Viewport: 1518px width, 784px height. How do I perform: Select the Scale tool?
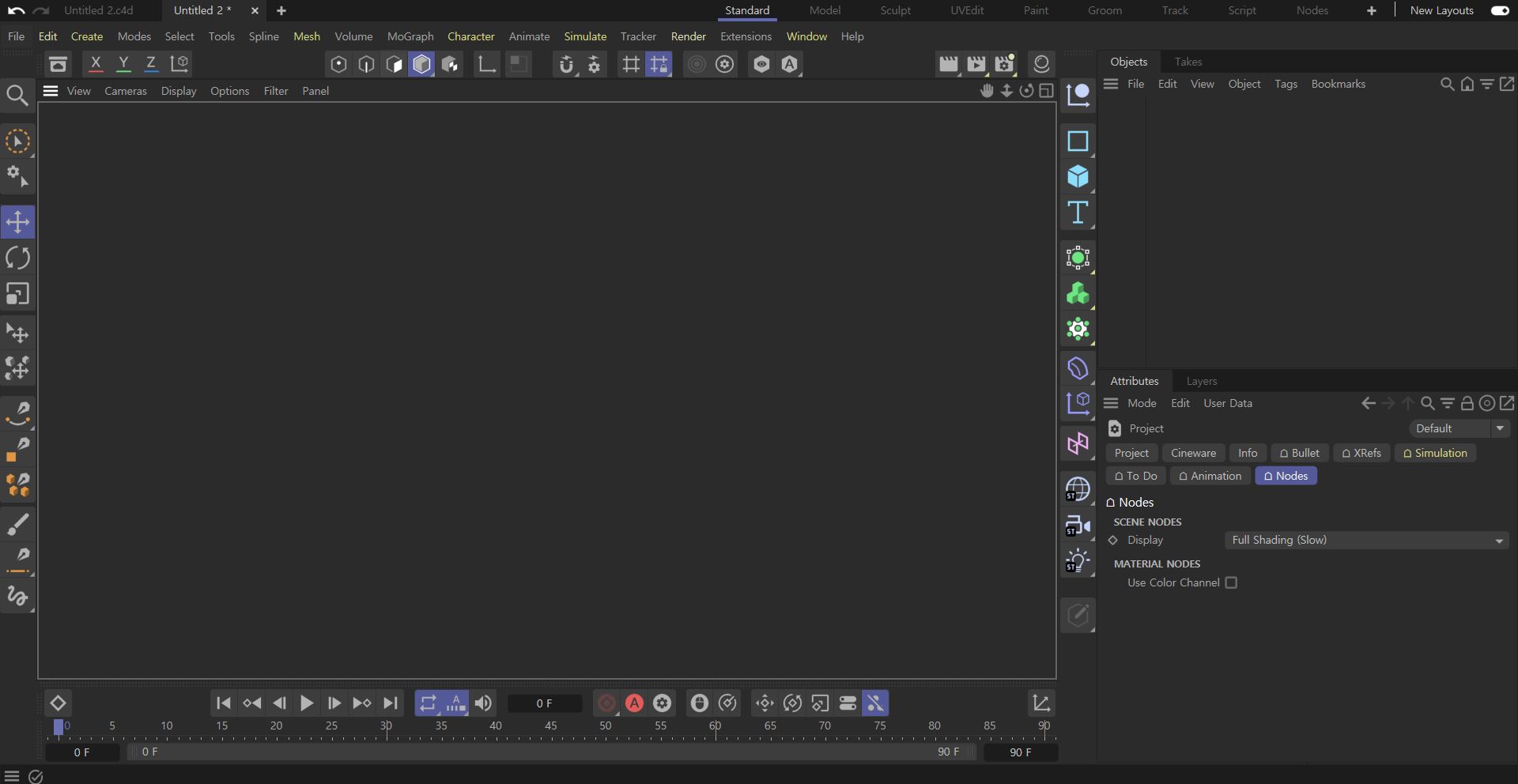pos(17,294)
